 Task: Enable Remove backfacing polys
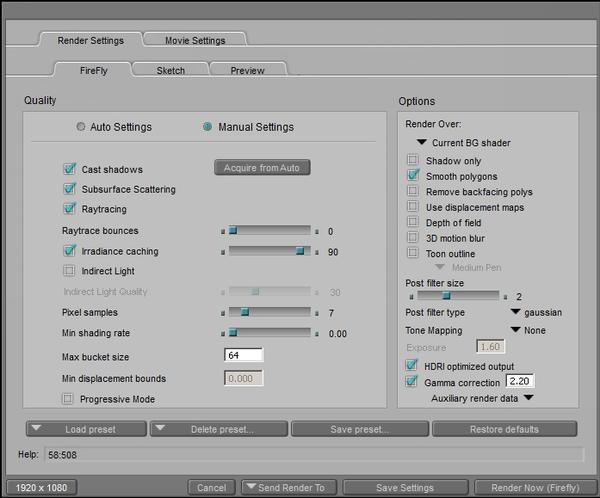tap(413, 191)
